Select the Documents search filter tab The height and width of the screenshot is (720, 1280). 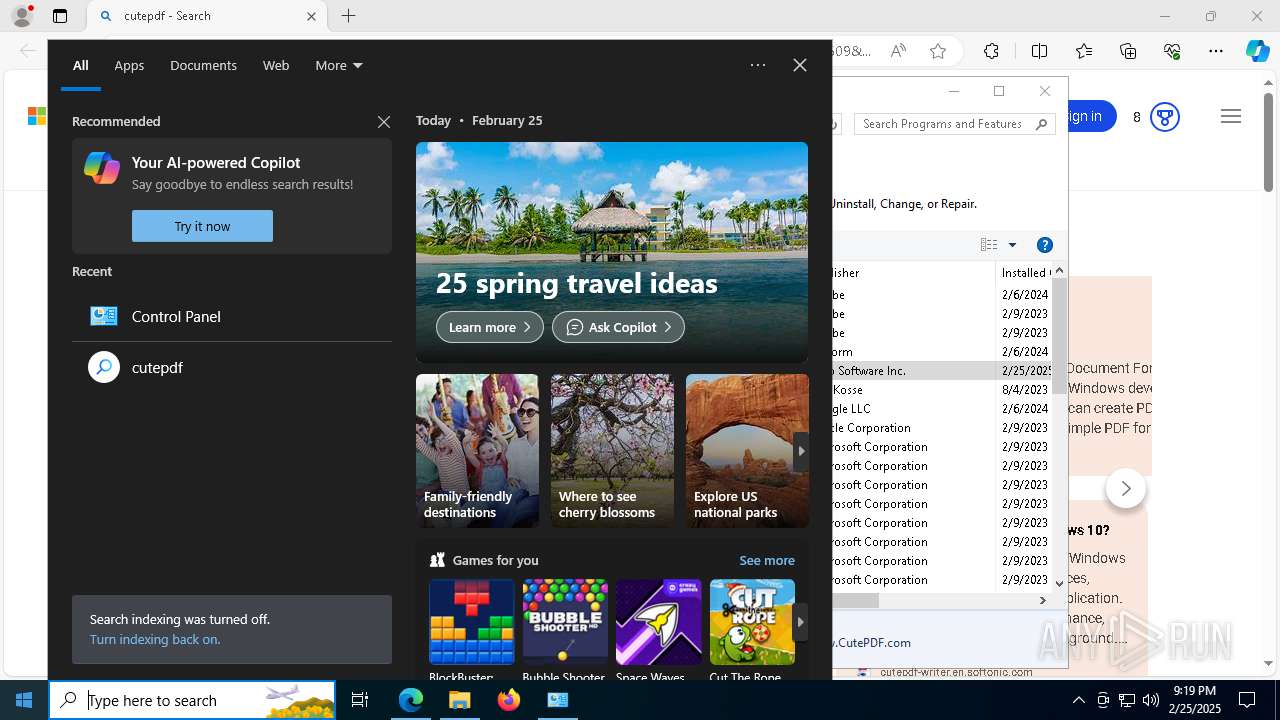click(x=203, y=65)
